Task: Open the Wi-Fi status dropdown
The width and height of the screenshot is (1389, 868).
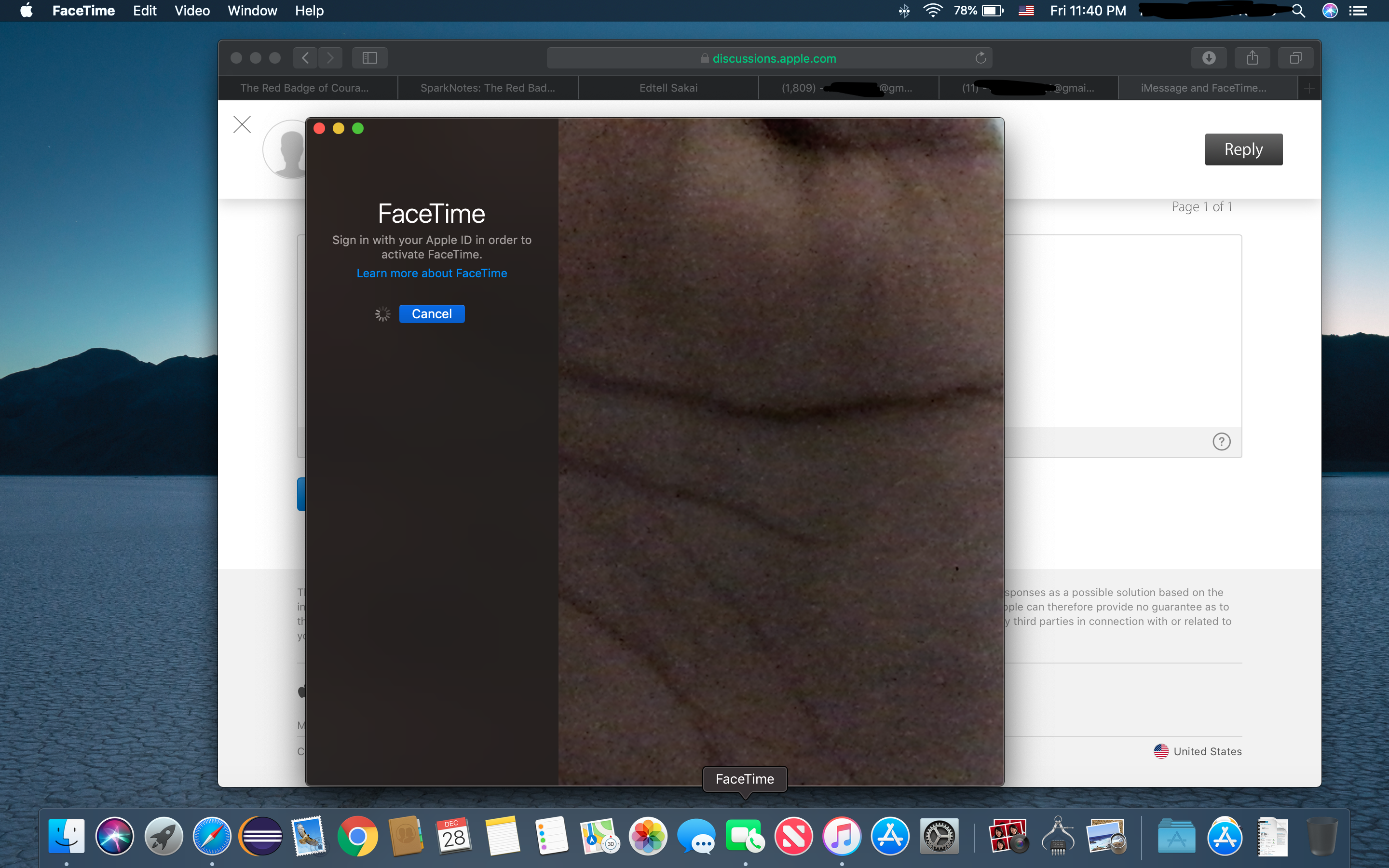Action: [933, 11]
